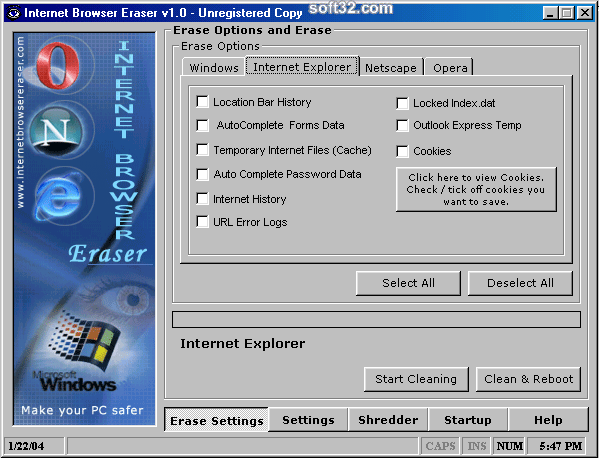
Task: Click the Microsoft Windows flag logo
Action: [85, 341]
